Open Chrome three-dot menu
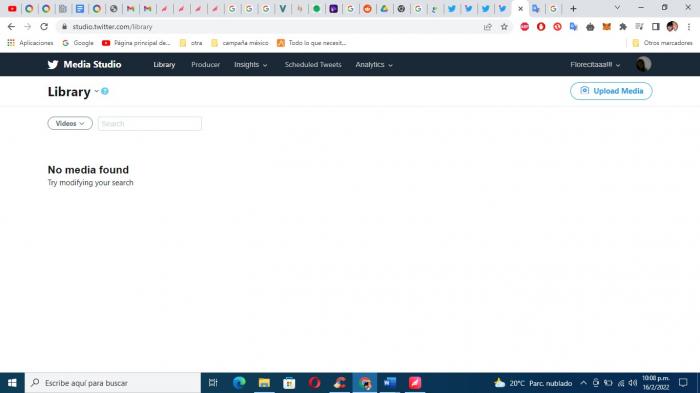Screen dimensions: 700x393 tap(689, 27)
